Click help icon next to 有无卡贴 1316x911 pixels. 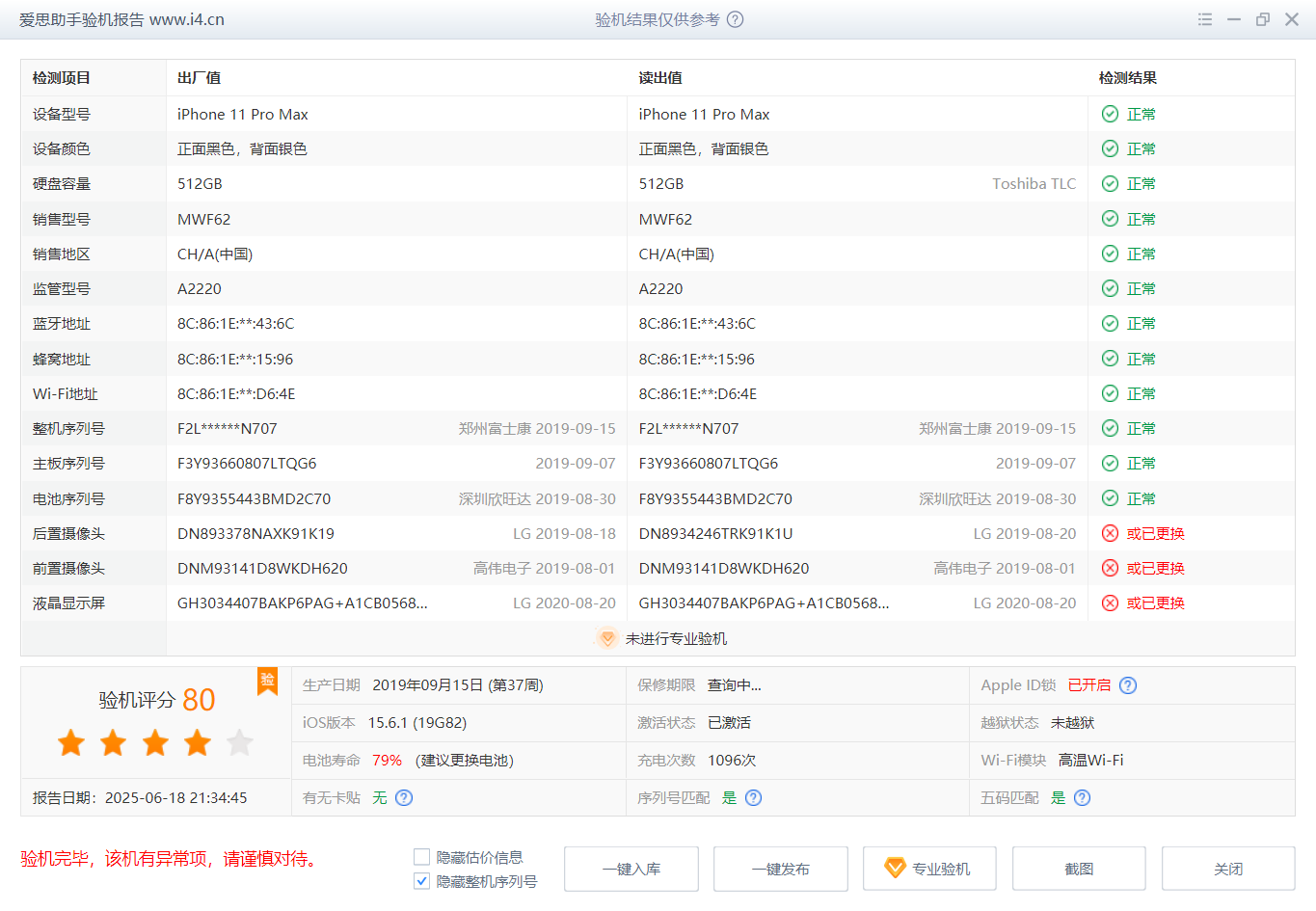point(404,797)
